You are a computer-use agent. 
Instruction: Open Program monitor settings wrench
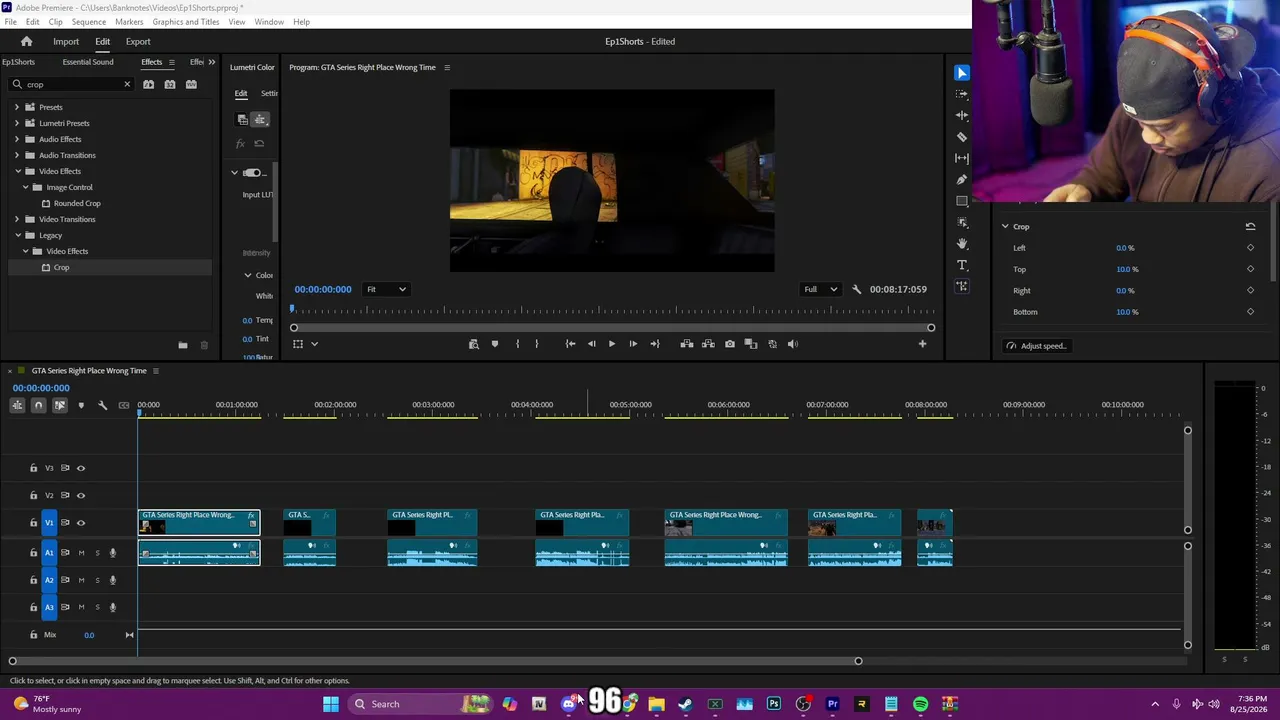click(x=856, y=290)
